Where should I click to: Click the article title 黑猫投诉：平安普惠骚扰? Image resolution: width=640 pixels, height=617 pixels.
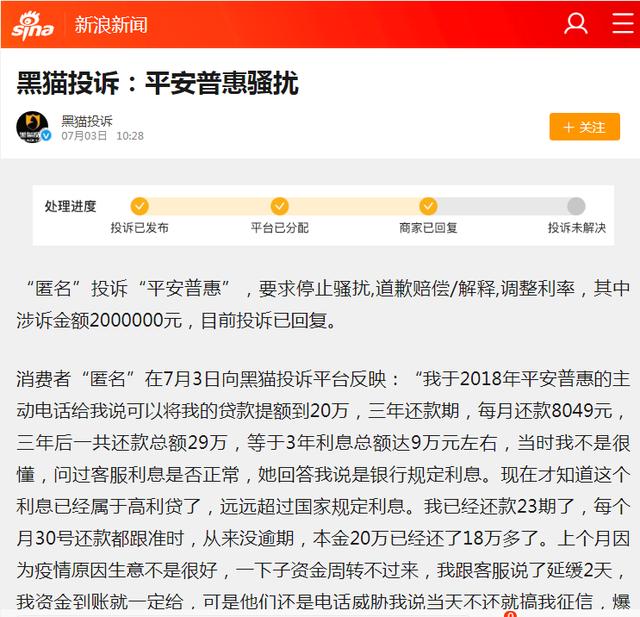pyautogui.click(x=158, y=83)
